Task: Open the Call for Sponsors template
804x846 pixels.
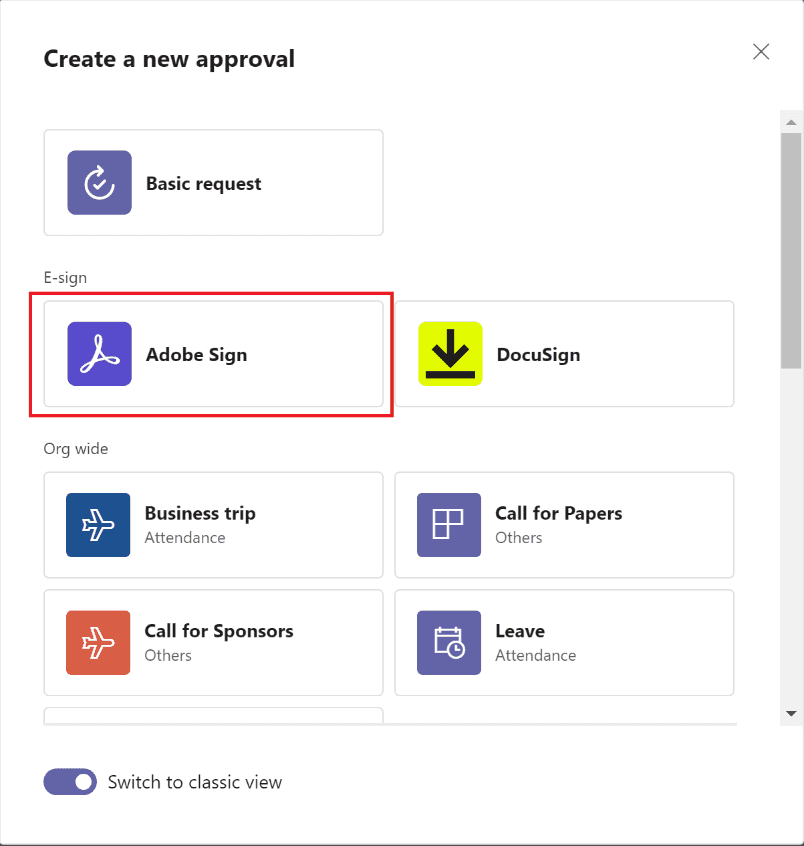Action: [x=214, y=643]
